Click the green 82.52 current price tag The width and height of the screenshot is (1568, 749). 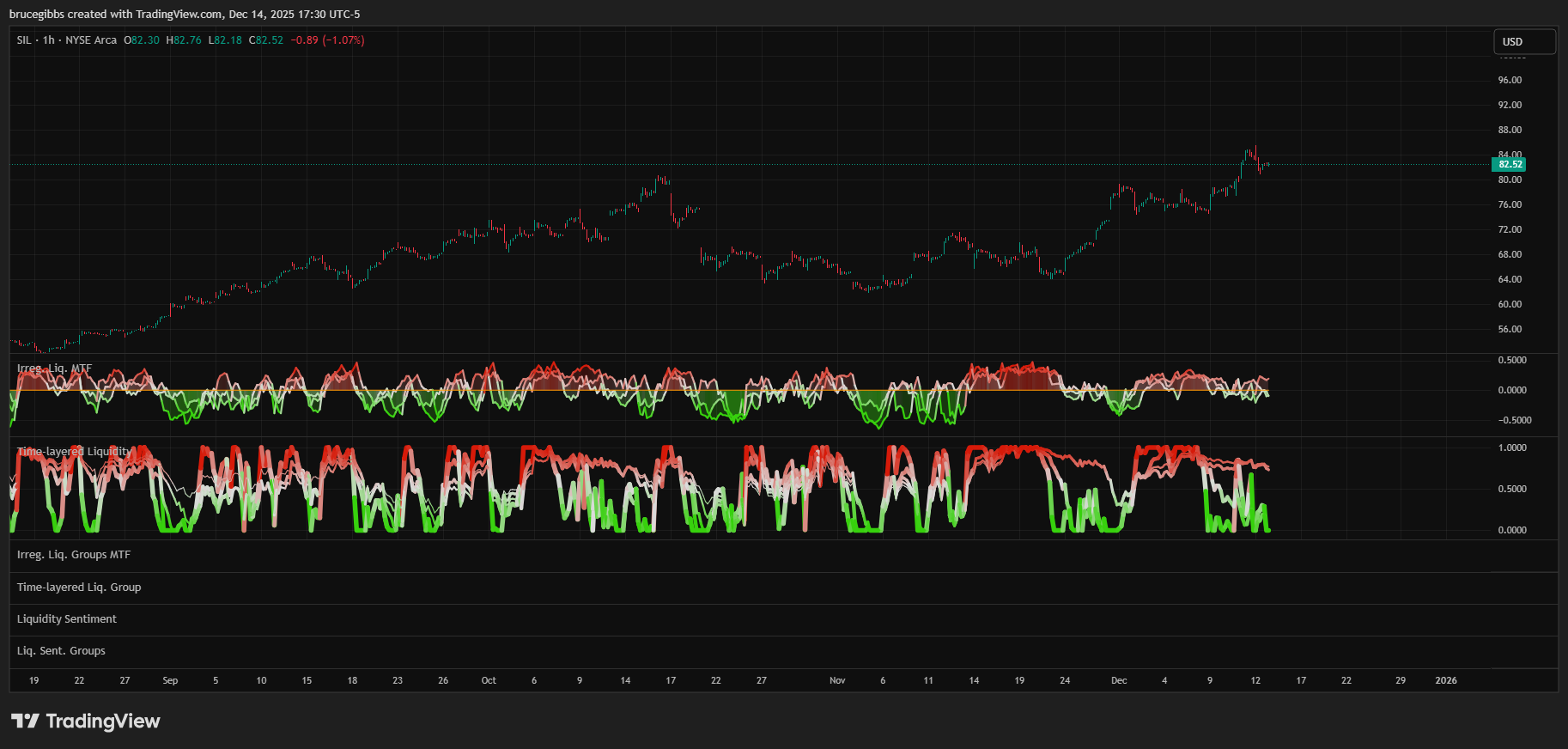point(1510,164)
